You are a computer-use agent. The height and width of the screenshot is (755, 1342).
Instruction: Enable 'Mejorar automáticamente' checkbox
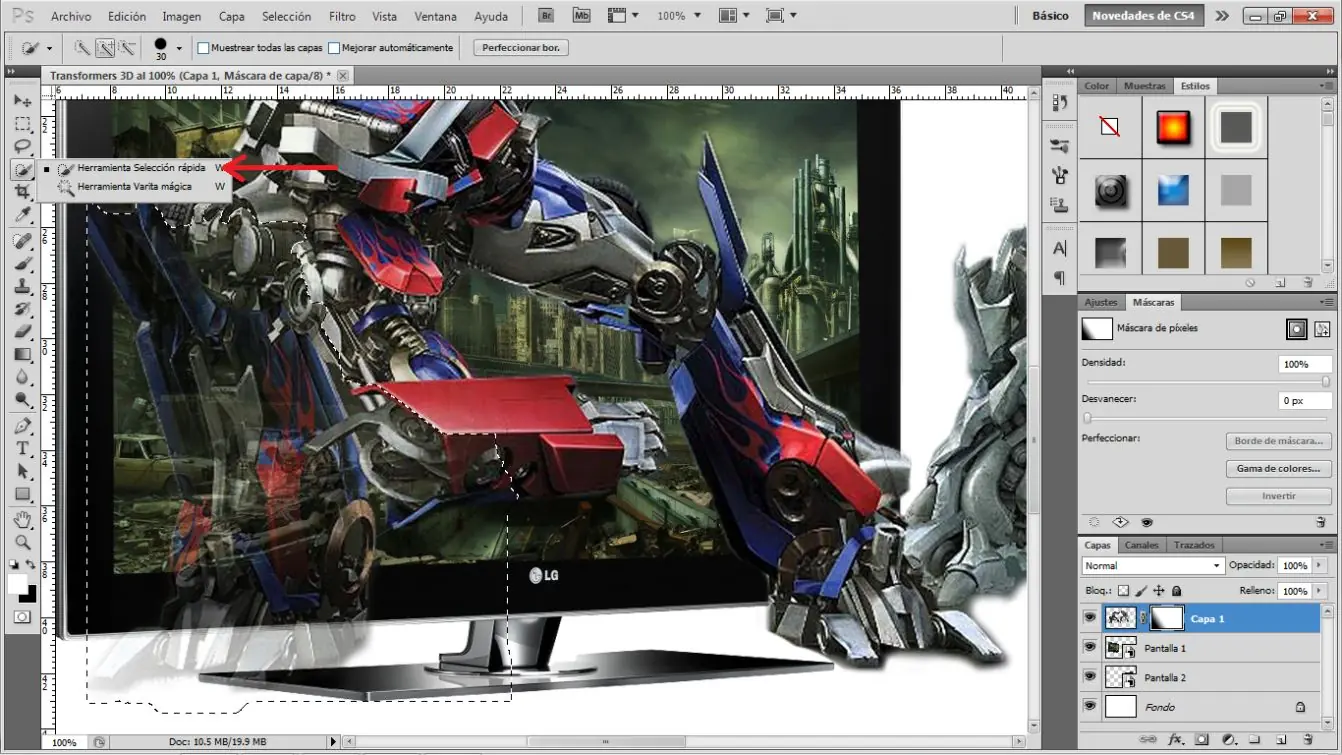click(x=334, y=48)
